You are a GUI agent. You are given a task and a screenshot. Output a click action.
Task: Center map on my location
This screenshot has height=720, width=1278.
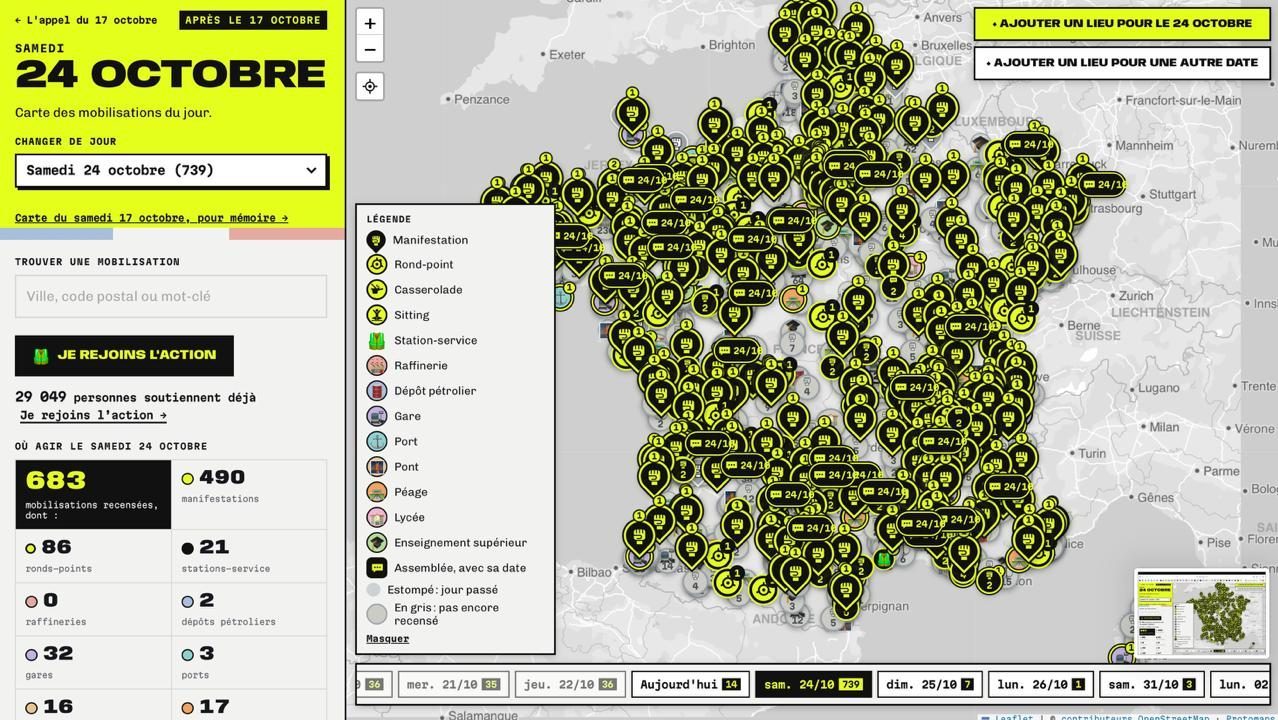coord(370,87)
